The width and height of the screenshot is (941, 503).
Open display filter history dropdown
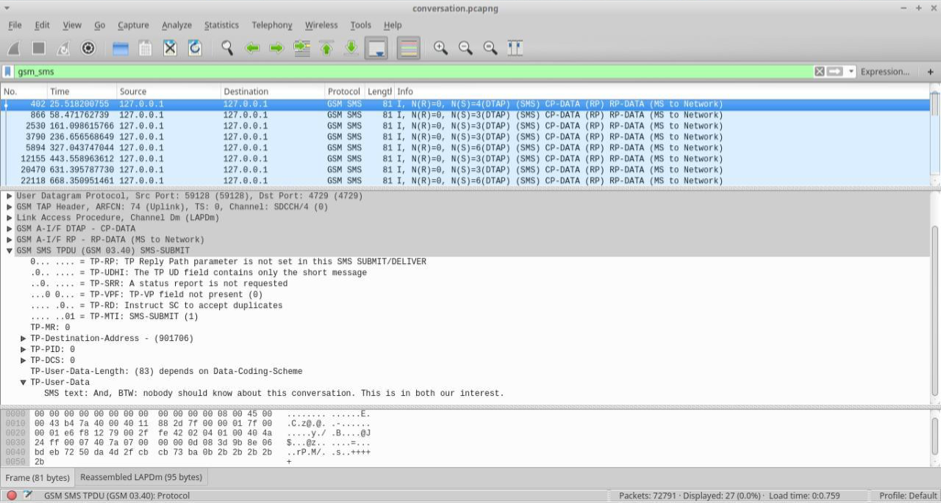(x=850, y=71)
